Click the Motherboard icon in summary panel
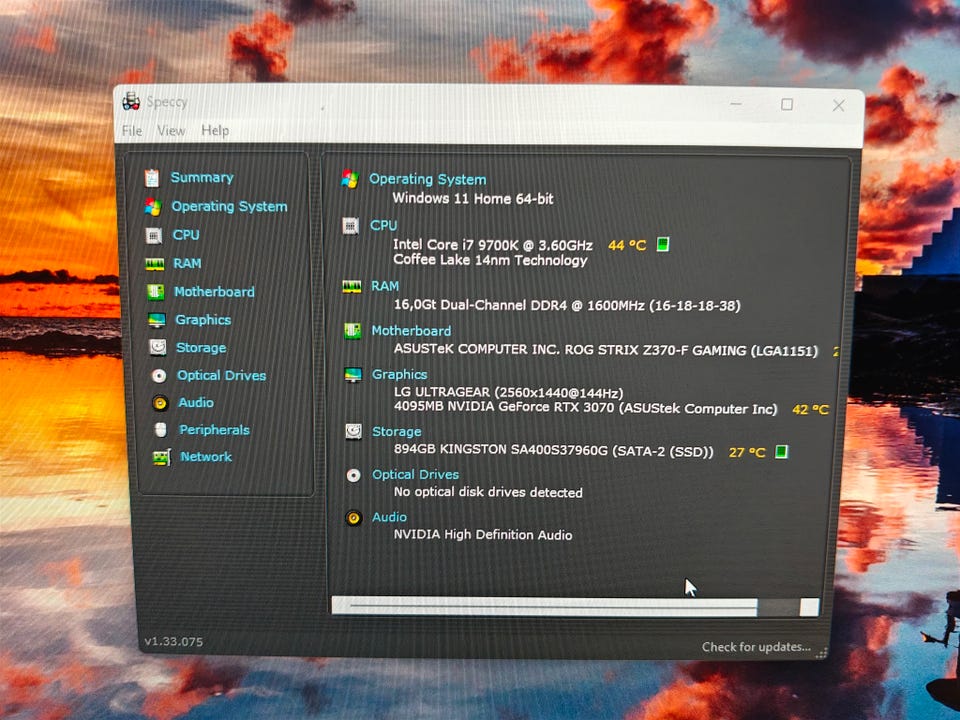Image resolution: width=960 pixels, height=720 pixels. tap(352, 331)
